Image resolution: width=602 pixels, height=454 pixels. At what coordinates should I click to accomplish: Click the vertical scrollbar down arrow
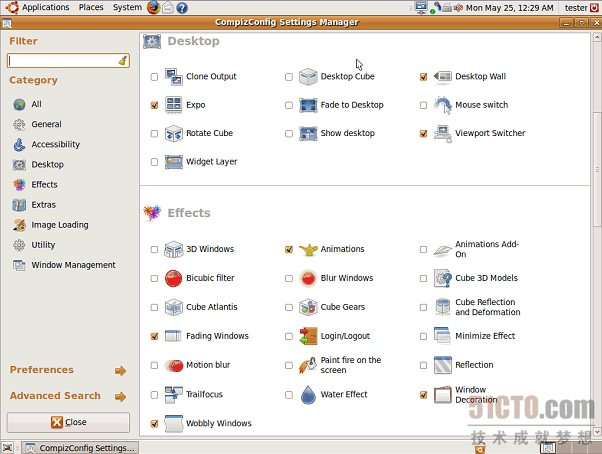[x=597, y=432]
